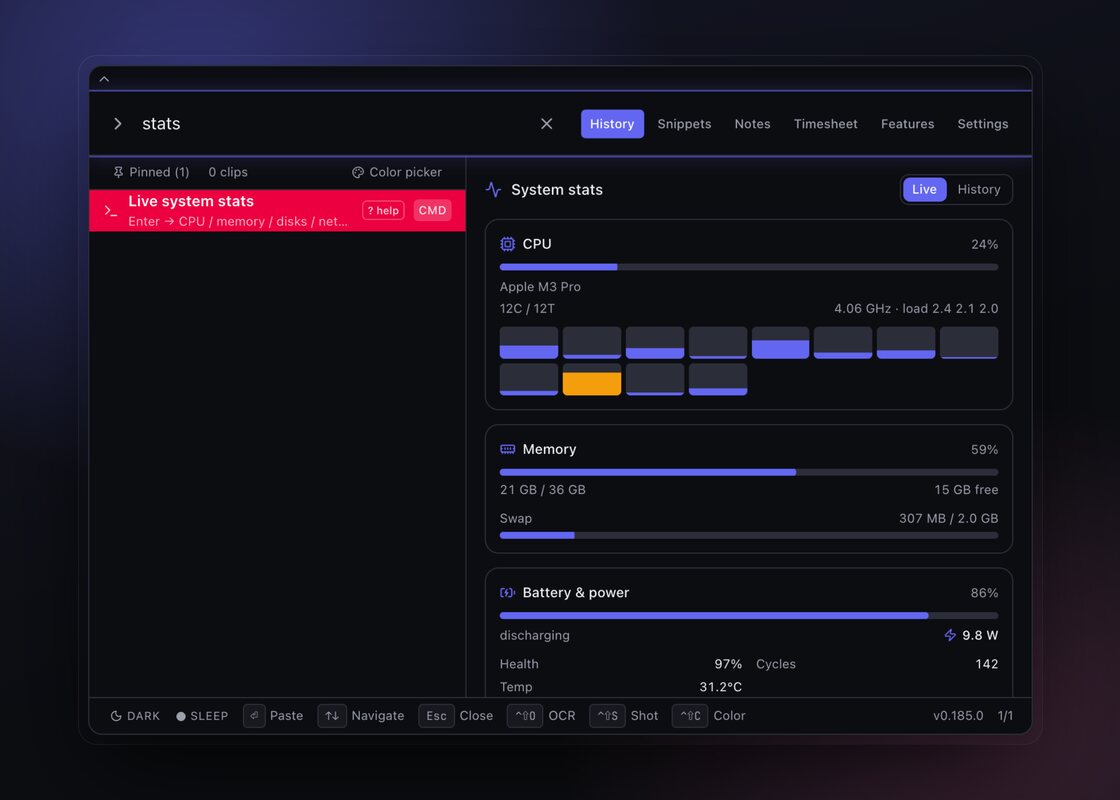Click '15 GB free' text
The image size is (1120, 800).
[966, 490]
